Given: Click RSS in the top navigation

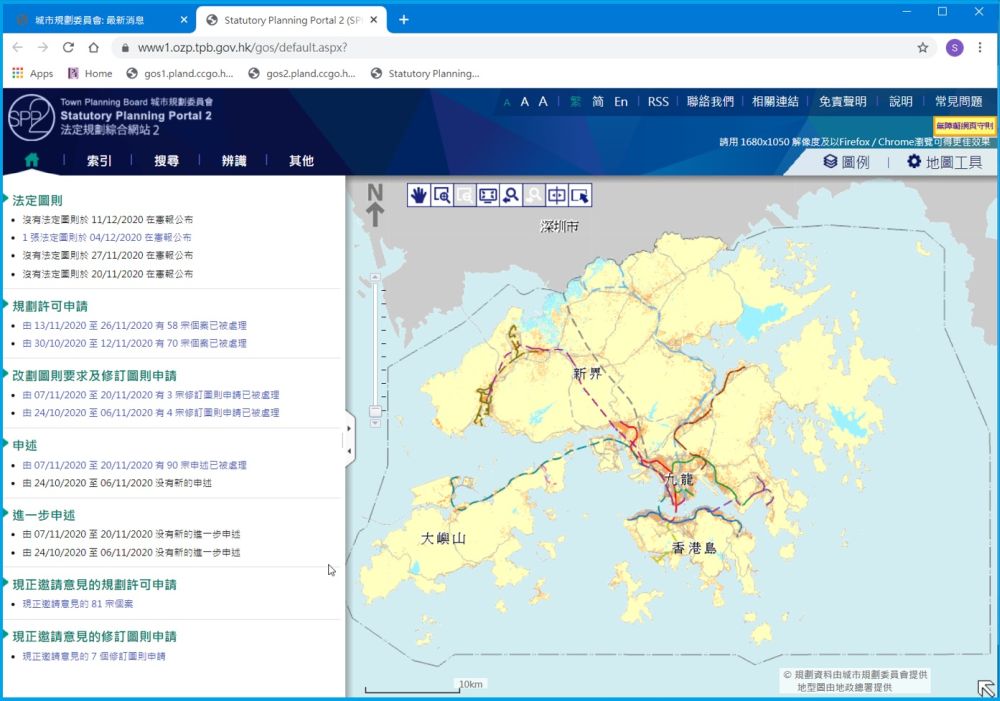Looking at the screenshot, I should 657,101.
